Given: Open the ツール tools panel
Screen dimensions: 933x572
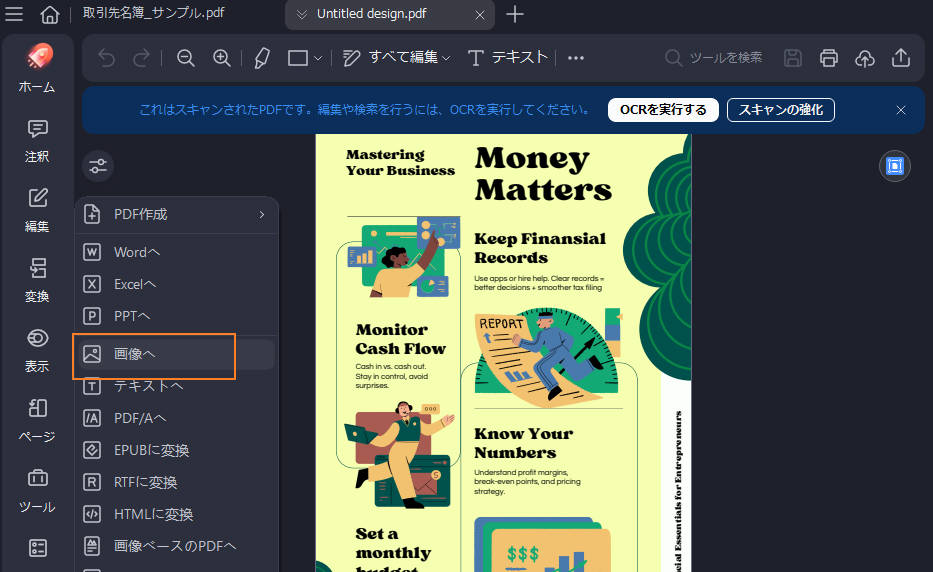Looking at the screenshot, I should [37, 491].
